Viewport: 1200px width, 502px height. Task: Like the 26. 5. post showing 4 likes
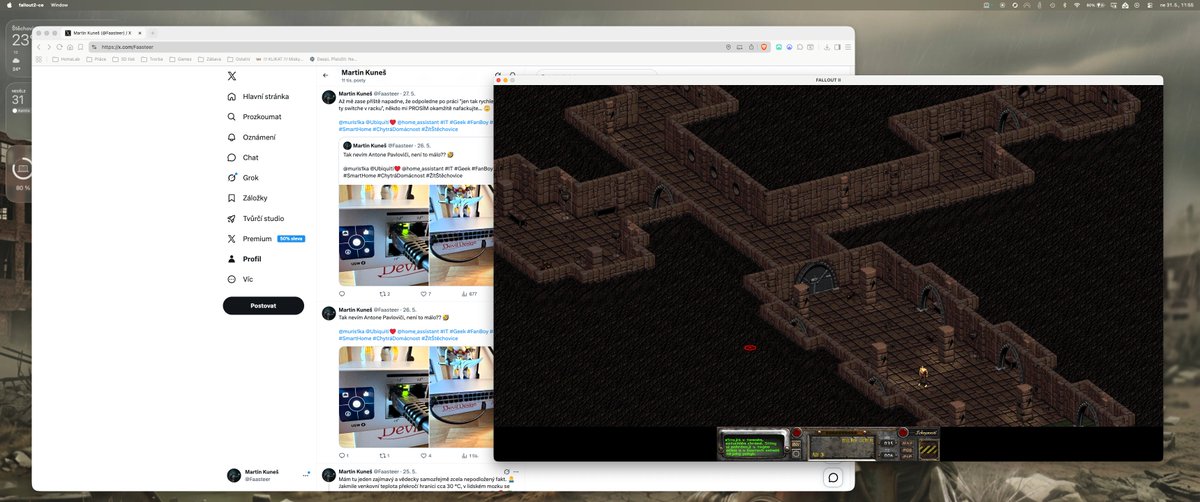click(424, 455)
